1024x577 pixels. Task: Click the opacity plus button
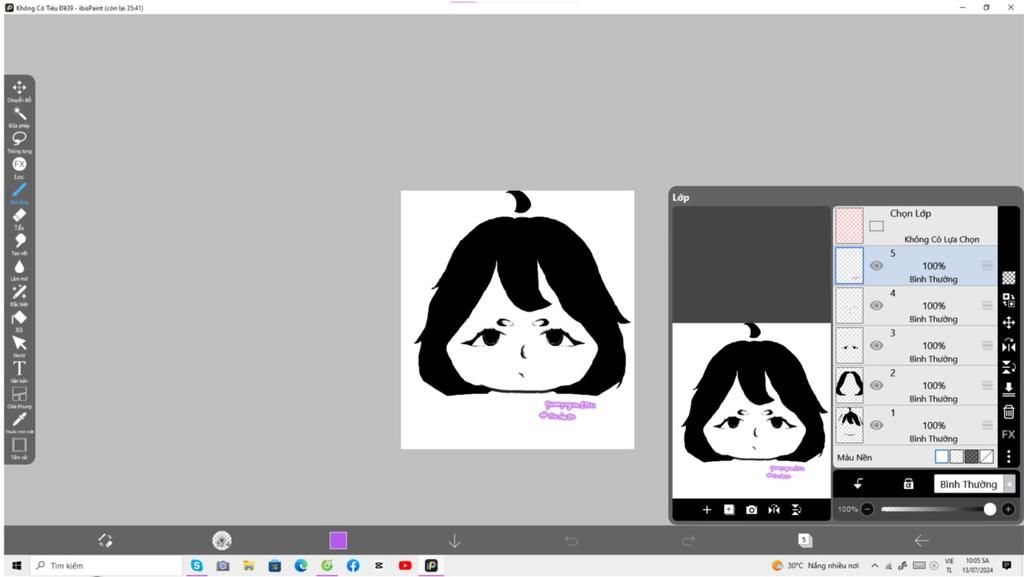1008,509
